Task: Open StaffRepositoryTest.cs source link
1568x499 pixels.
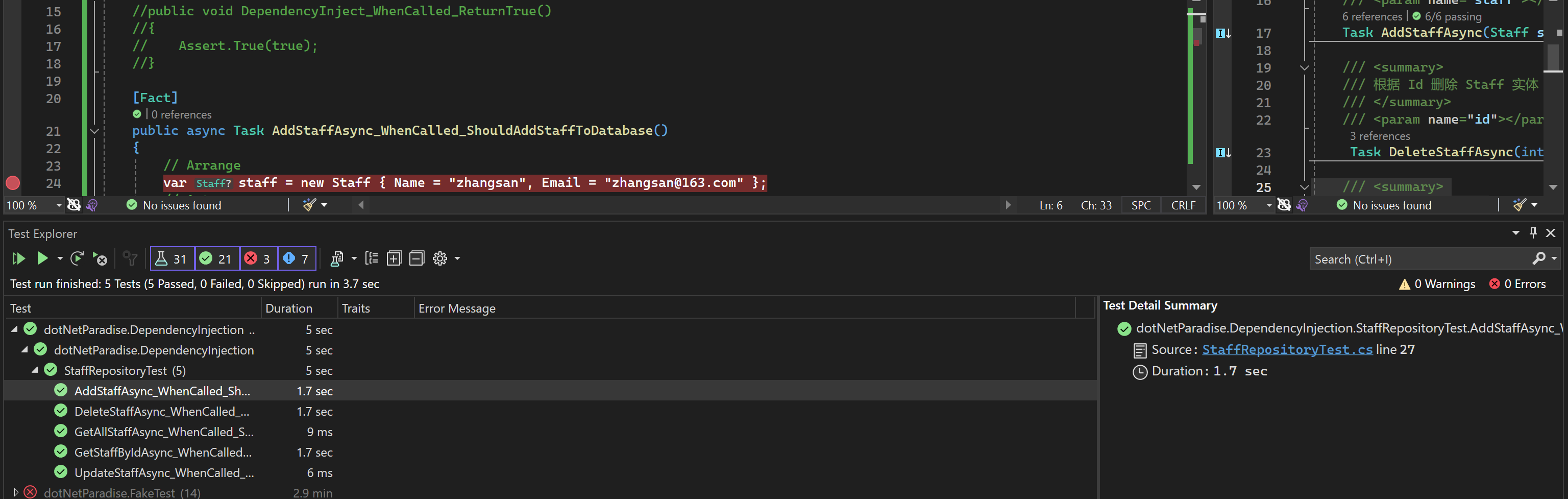Action: click(x=1287, y=350)
